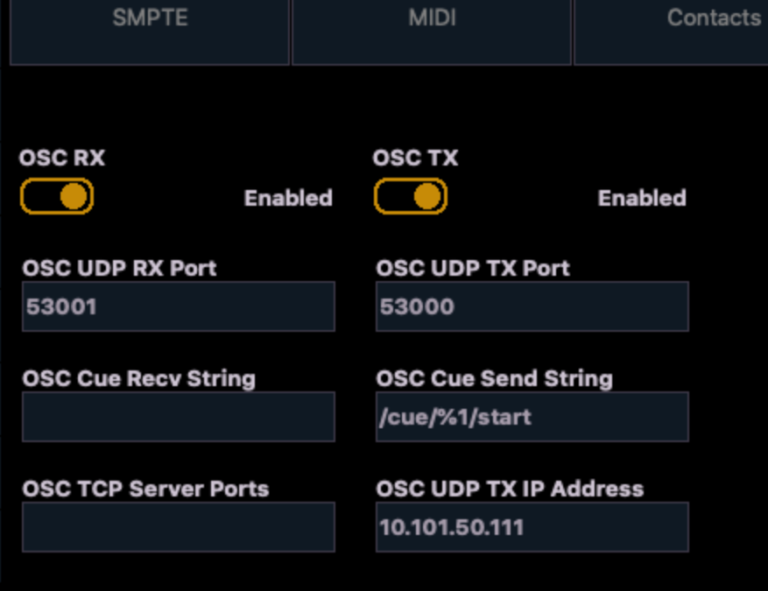Click the empty OSC Cue Recv String field
This screenshot has width=768, height=591.
click(178, 417)
